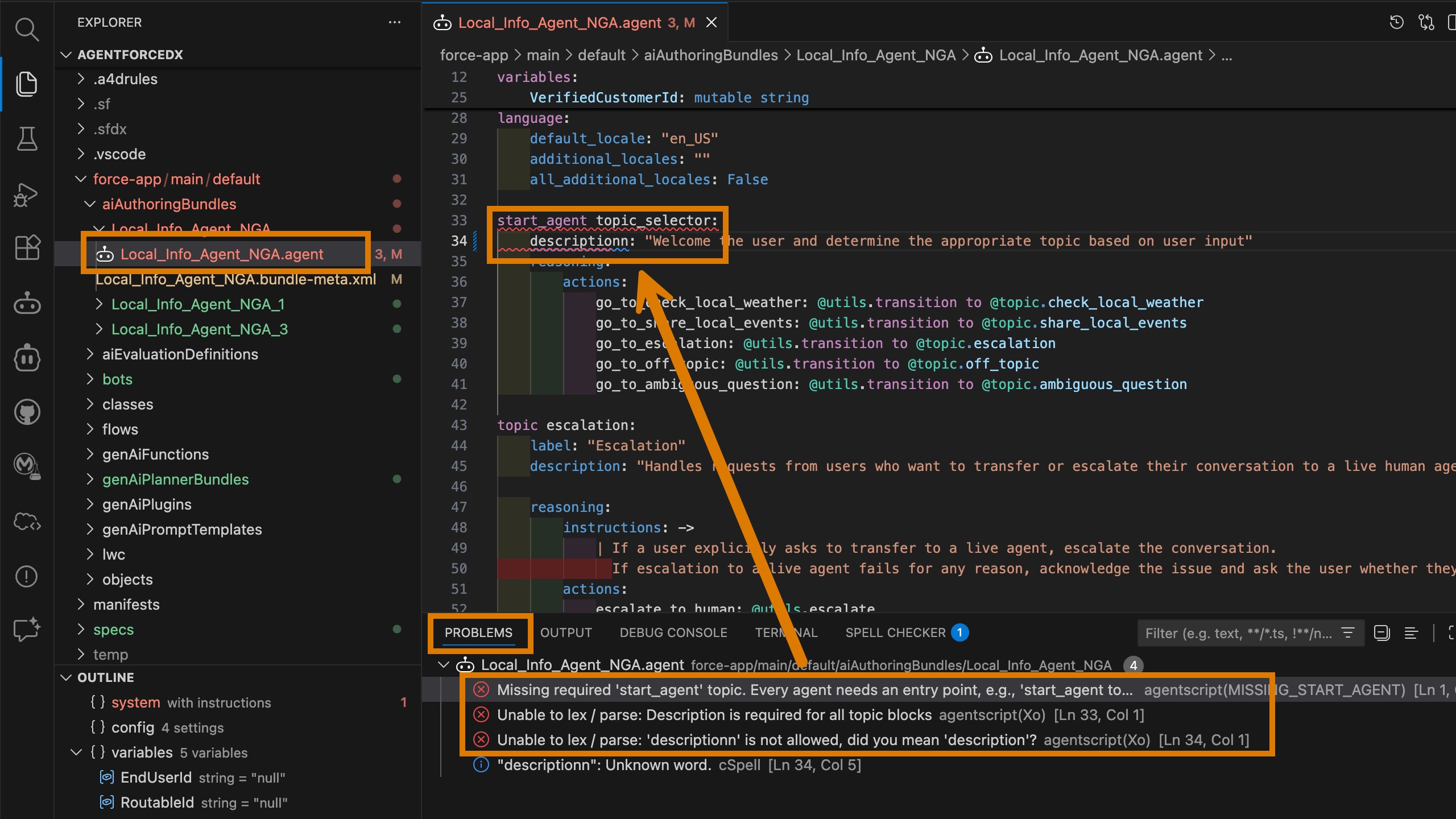
Task: Open the Search view in the activity bar
Action: point(27,29)
